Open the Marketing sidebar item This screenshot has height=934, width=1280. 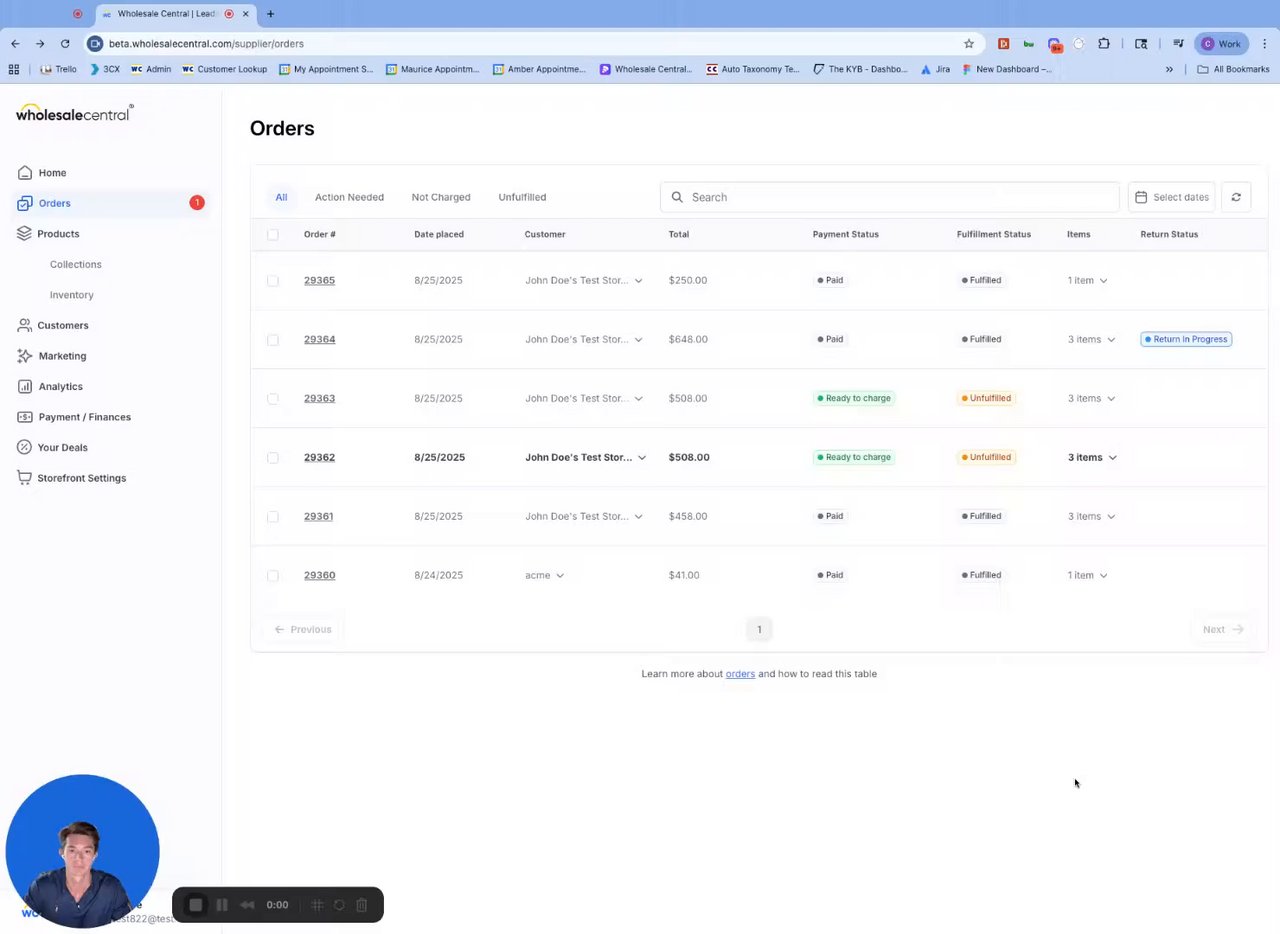tap(62, 356)
